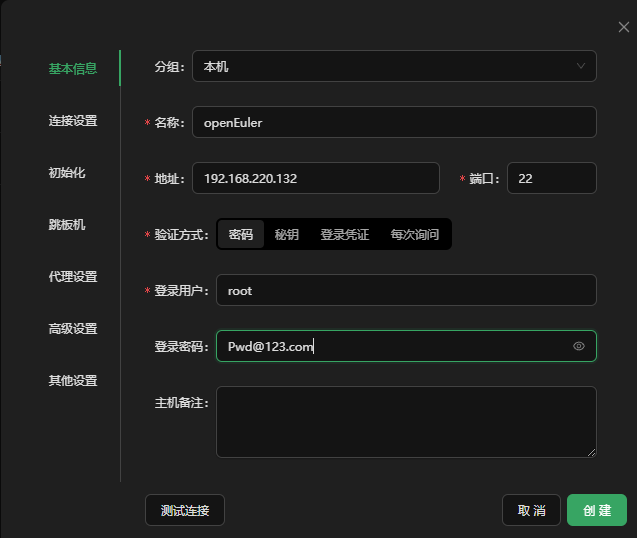Close the dialog with the X icon

[624, 27]
